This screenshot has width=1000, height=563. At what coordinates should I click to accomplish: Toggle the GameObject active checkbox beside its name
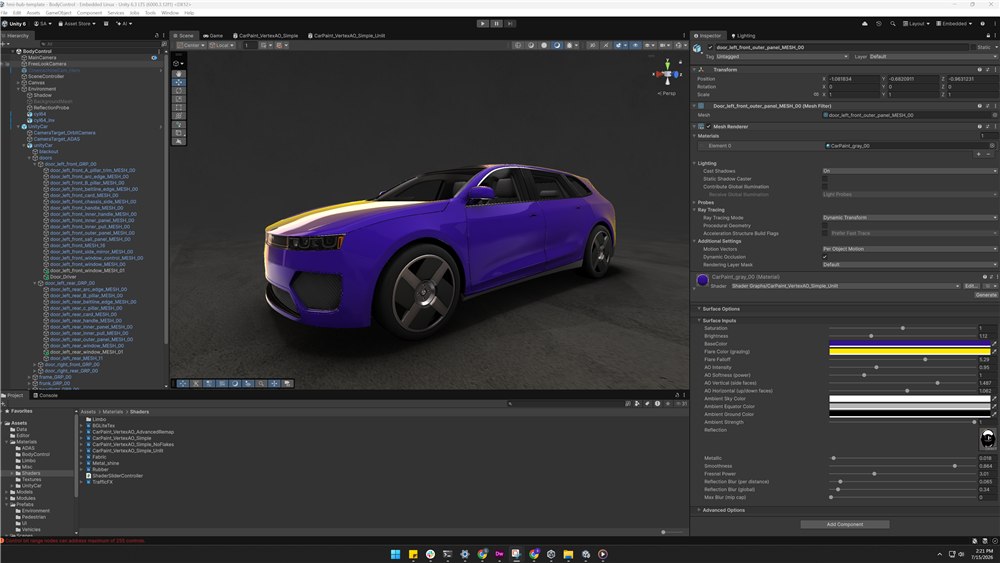pos(710,47)
